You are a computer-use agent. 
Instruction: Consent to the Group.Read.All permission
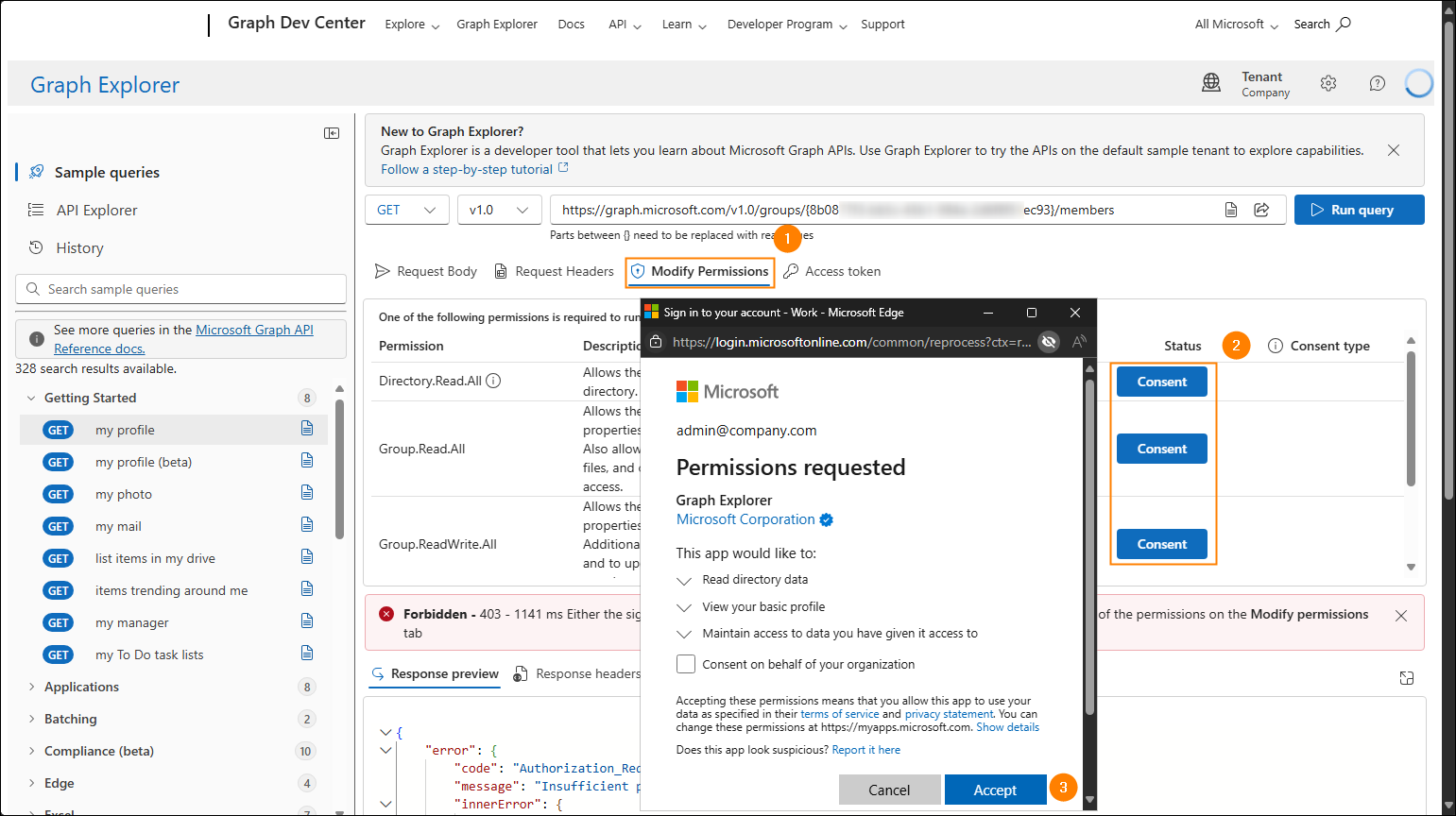tap(1161, 449)
